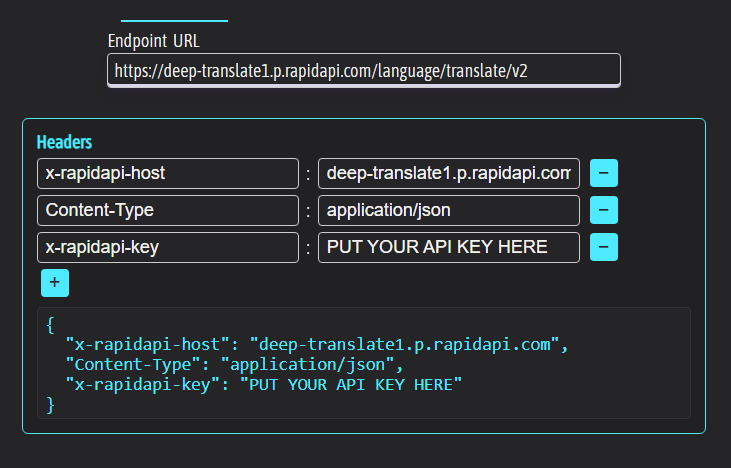The width and height of the screenshot is (731, 468).
Task: Remove the Content-Type header row
Action: 604,210
